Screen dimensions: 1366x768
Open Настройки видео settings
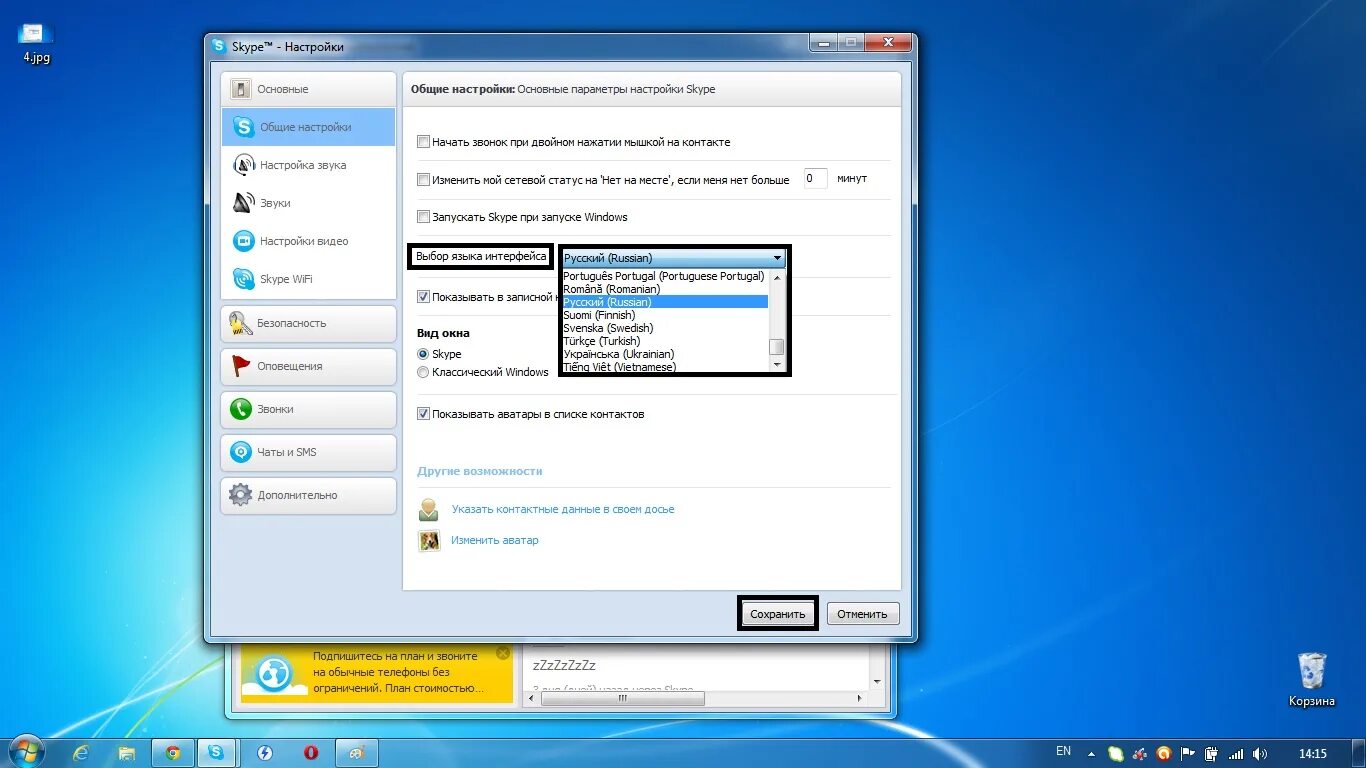(309, 241)
